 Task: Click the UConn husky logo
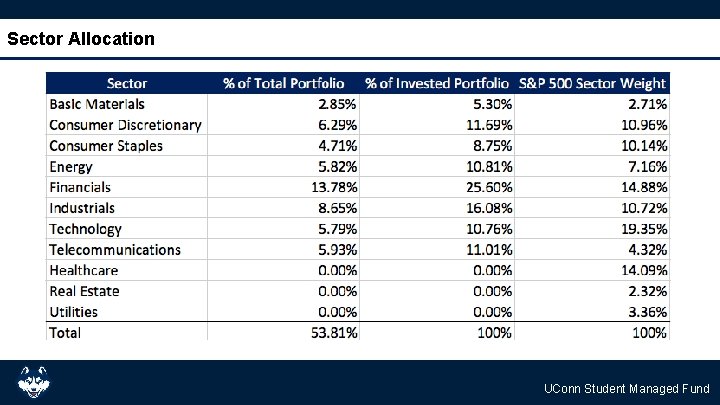pyautogui.click(x=34, y=382)
